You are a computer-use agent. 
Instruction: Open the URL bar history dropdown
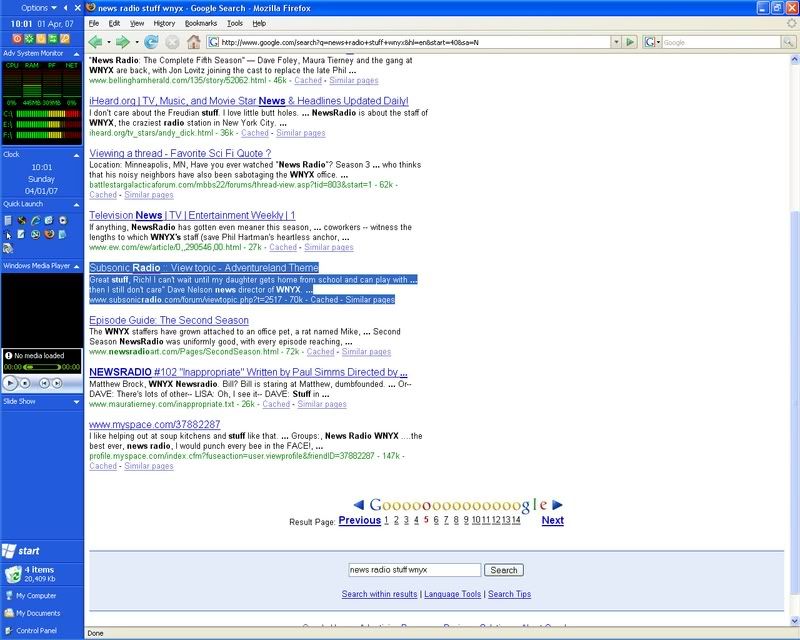point(615,42)
